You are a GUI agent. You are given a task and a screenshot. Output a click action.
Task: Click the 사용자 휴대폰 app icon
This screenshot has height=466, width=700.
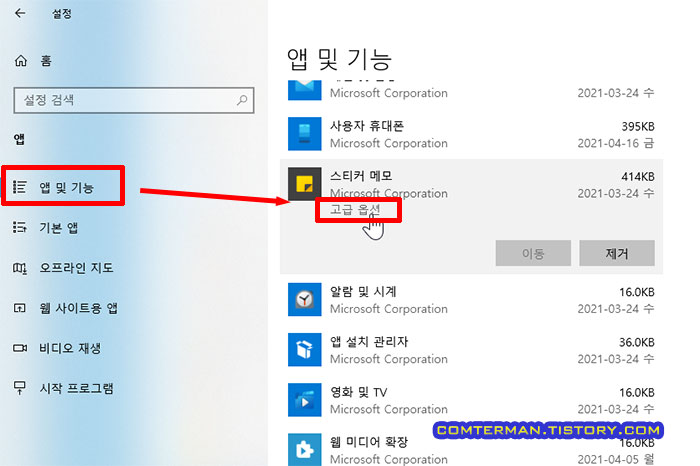(304, 133)
